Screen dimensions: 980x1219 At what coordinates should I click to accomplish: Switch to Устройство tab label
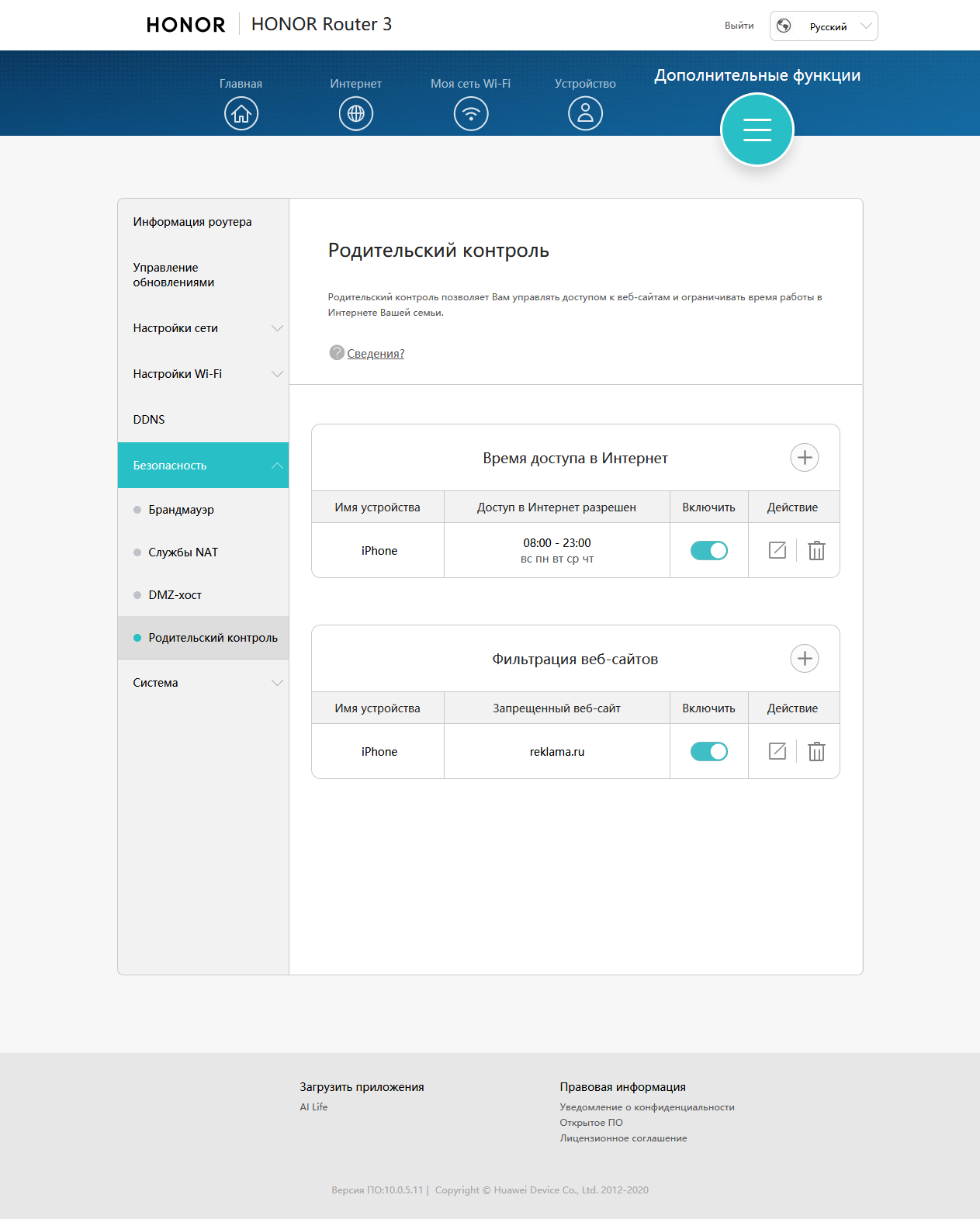tap(586, 84)
